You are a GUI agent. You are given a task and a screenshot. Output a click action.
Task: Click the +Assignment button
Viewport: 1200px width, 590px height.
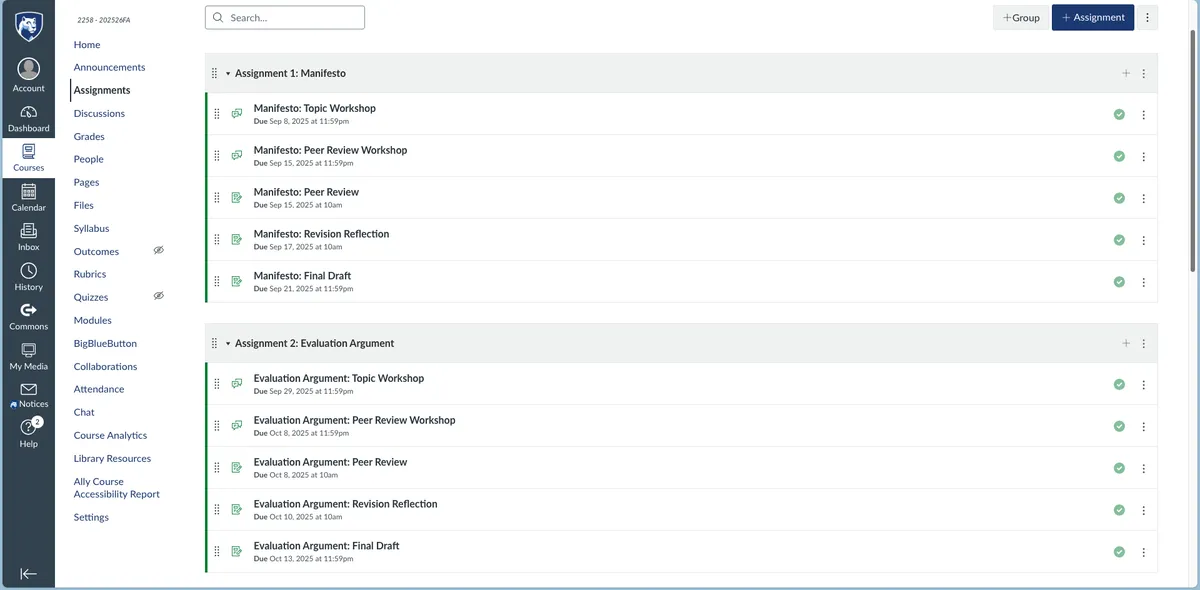coord(1092,17)
